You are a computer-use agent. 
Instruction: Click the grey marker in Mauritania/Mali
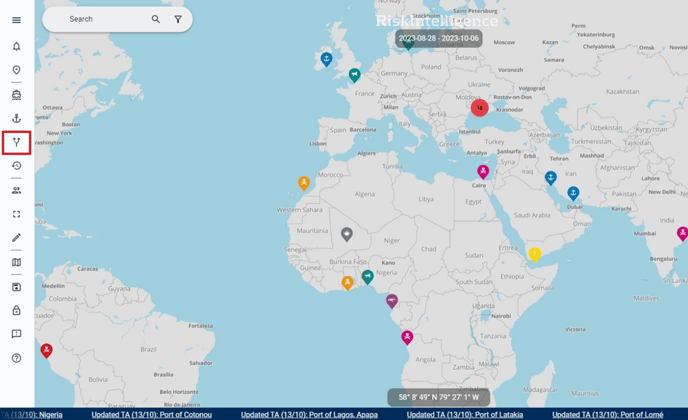click(x=347, y=234)
